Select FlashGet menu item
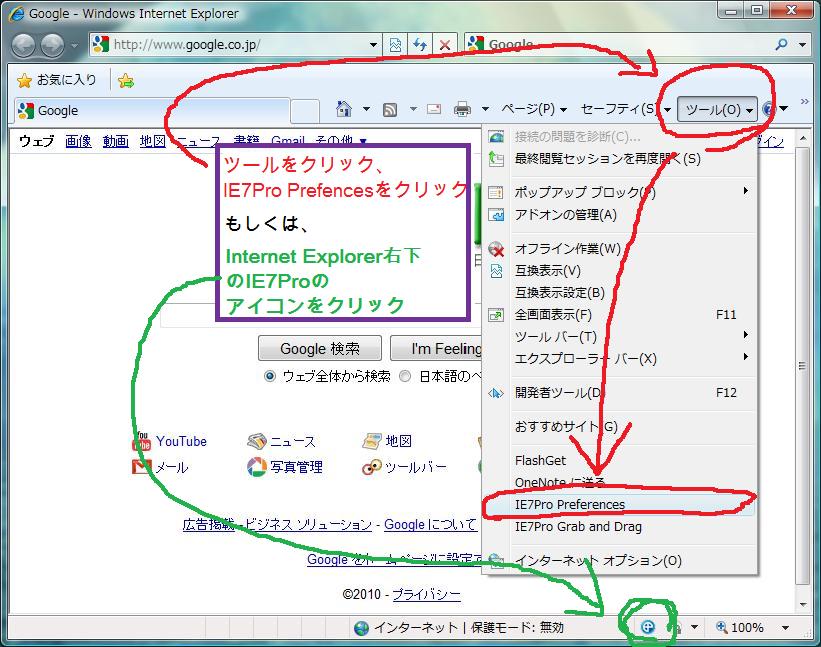 pyautogui.click(x=618, y=460)
